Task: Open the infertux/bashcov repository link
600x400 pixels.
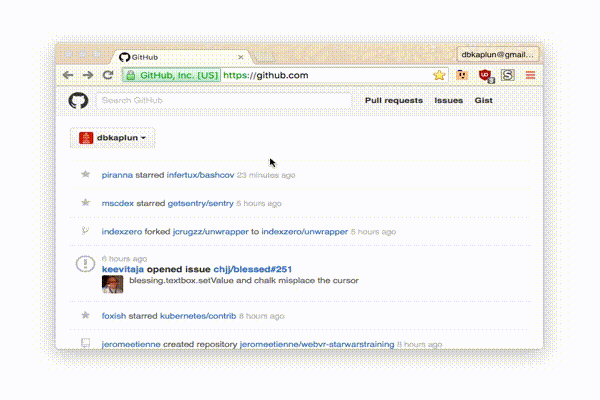Action: (201, 175)
